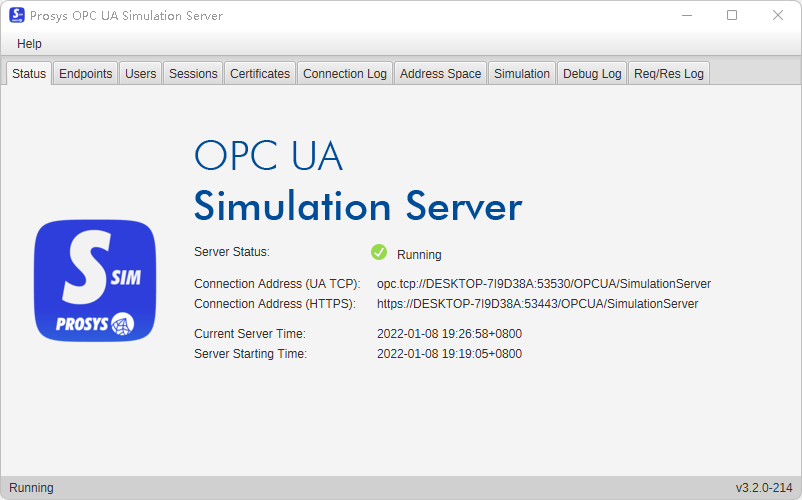Minimize the Simulation Server window
802x500 pixels.
[687, 15]
